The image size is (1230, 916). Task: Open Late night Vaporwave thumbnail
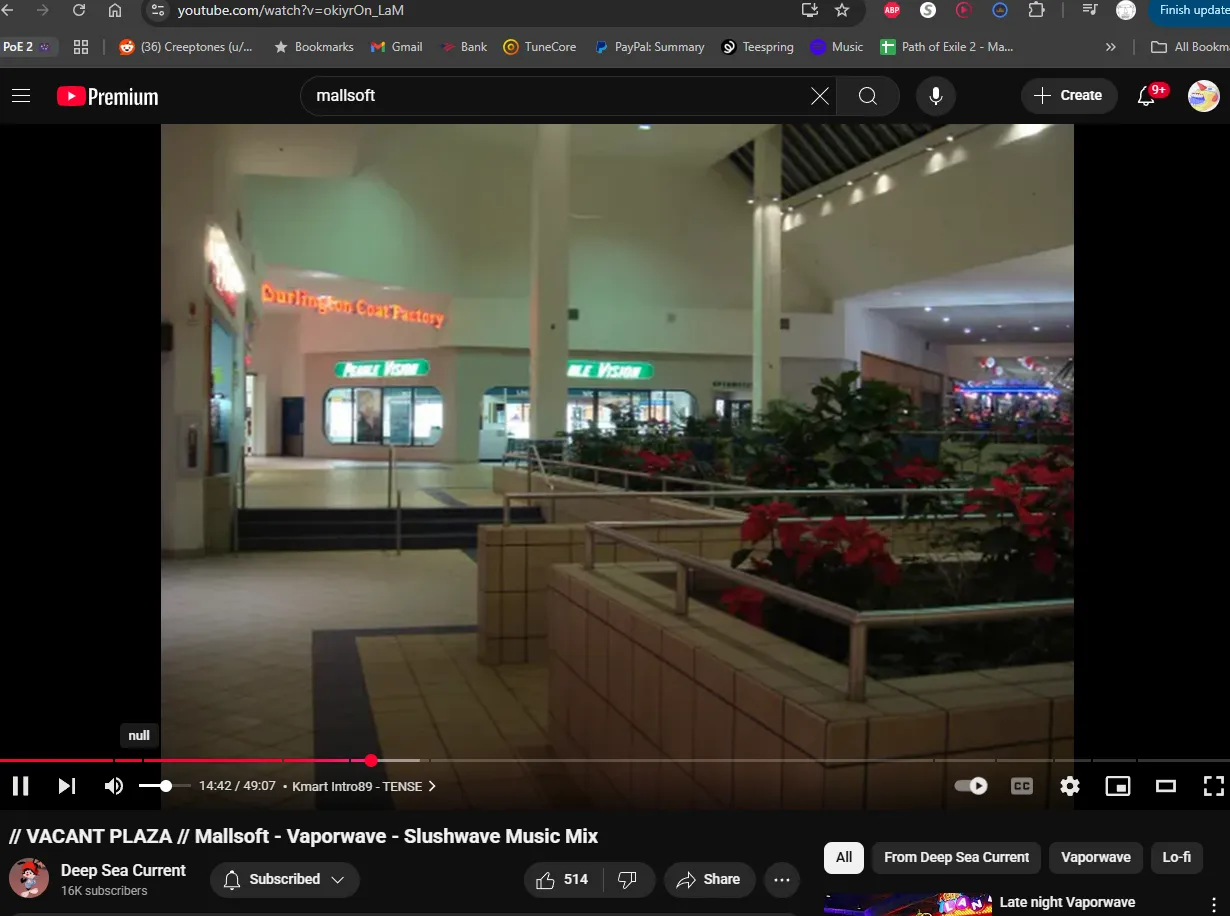pos(906,905)
